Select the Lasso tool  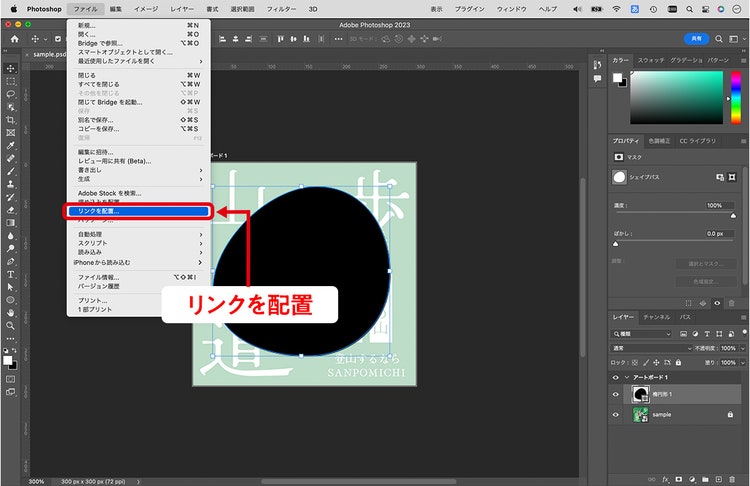(11, 94)
